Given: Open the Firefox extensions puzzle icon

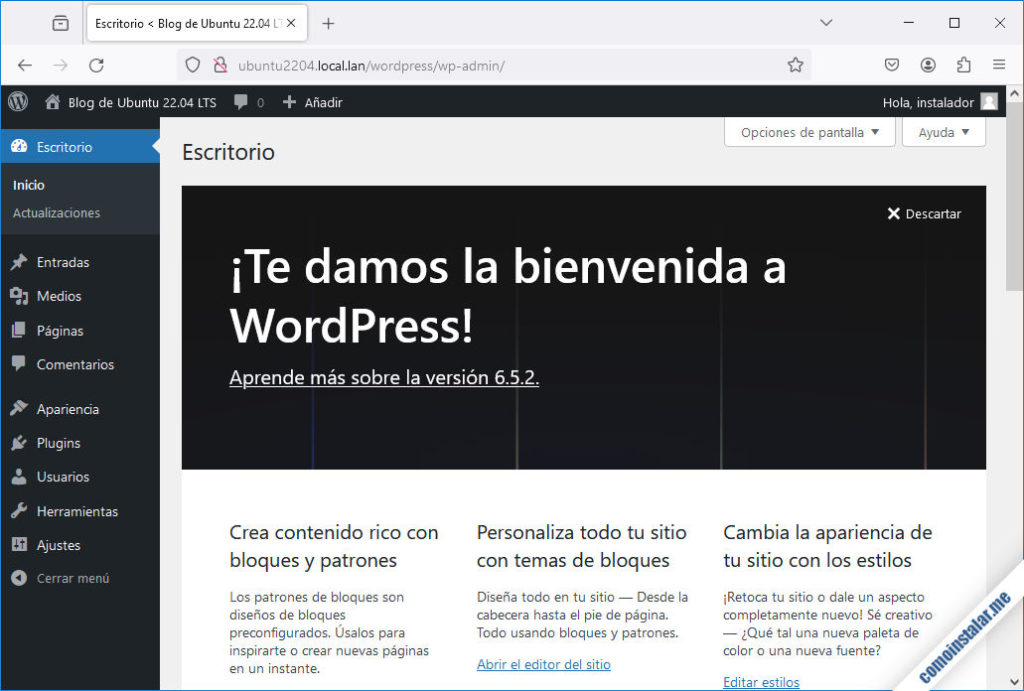Looking at the screenshot, I should click(963, 65).
